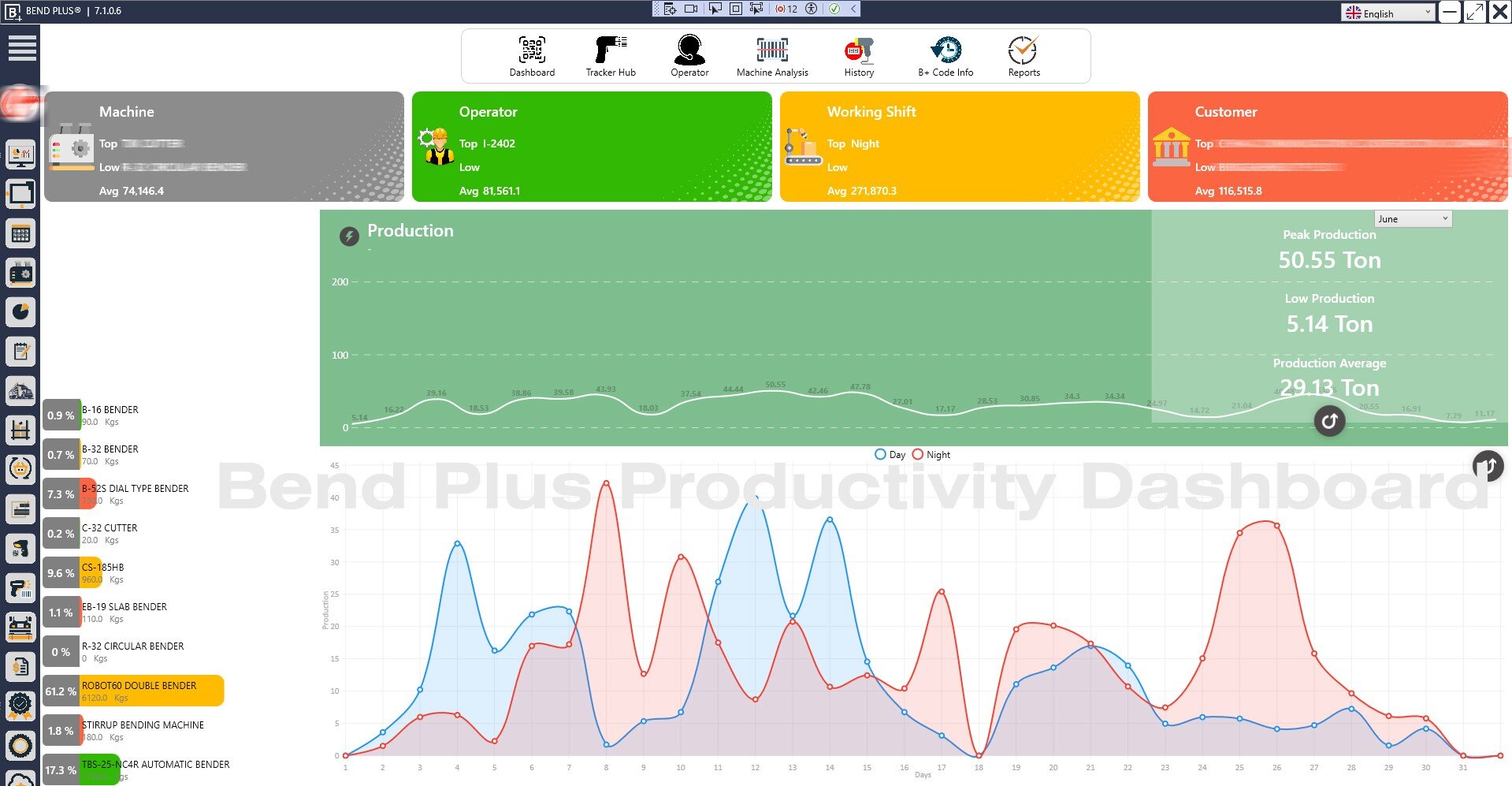1512x786 pixels.
Task: Open the History section from top navigation
Action: [x=858, y=55]
